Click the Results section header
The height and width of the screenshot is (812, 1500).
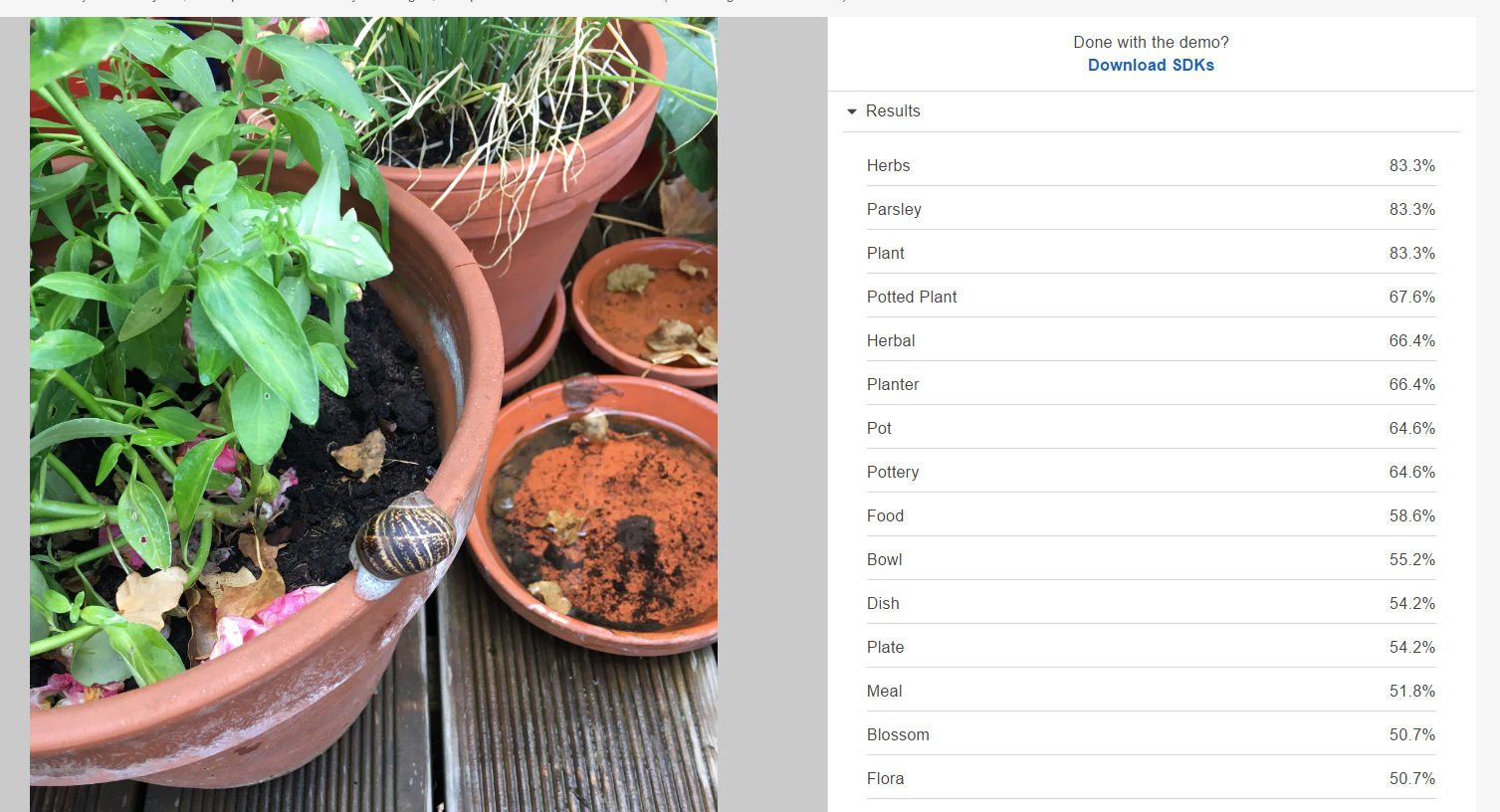pyautogui.click(x=1152, y=111)
